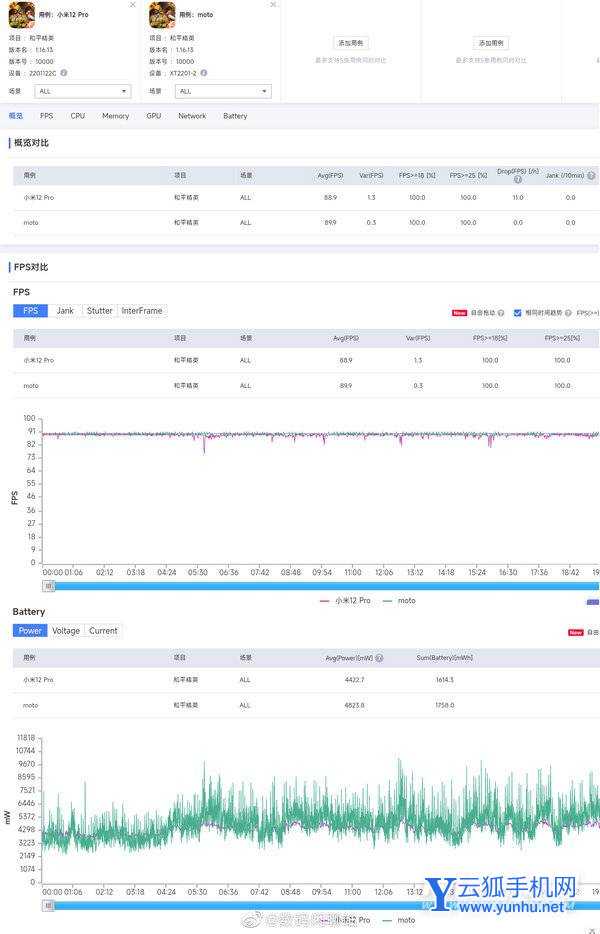Image resolution: width=600 pixels, height=934 pixels.
Task: Open scene dropdown for moto case
Action: pos(223,91)
